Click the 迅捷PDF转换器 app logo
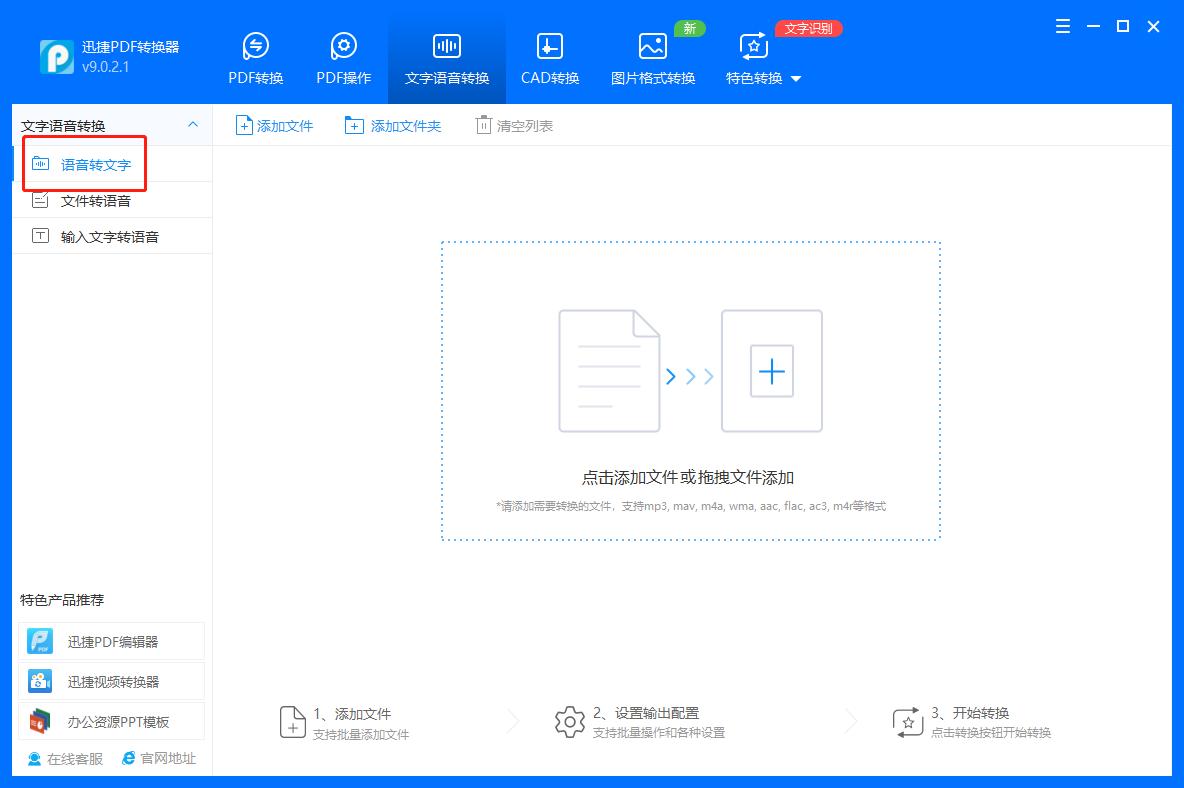 (x=57, y=57)
